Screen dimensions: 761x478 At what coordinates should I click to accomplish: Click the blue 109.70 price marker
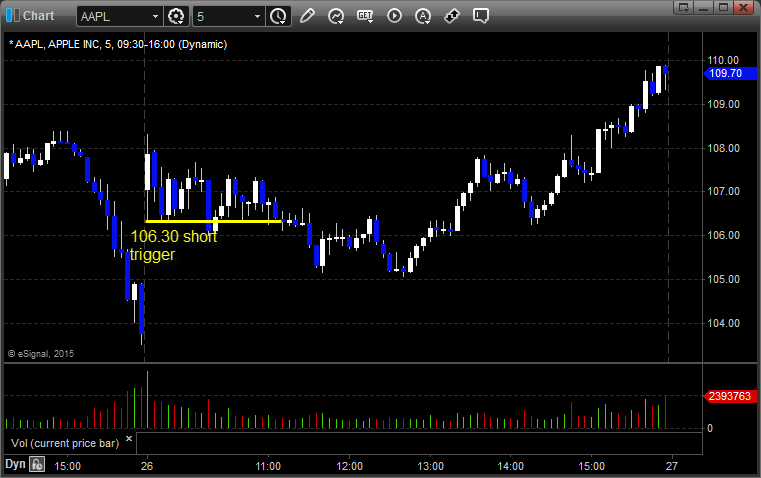729,73
